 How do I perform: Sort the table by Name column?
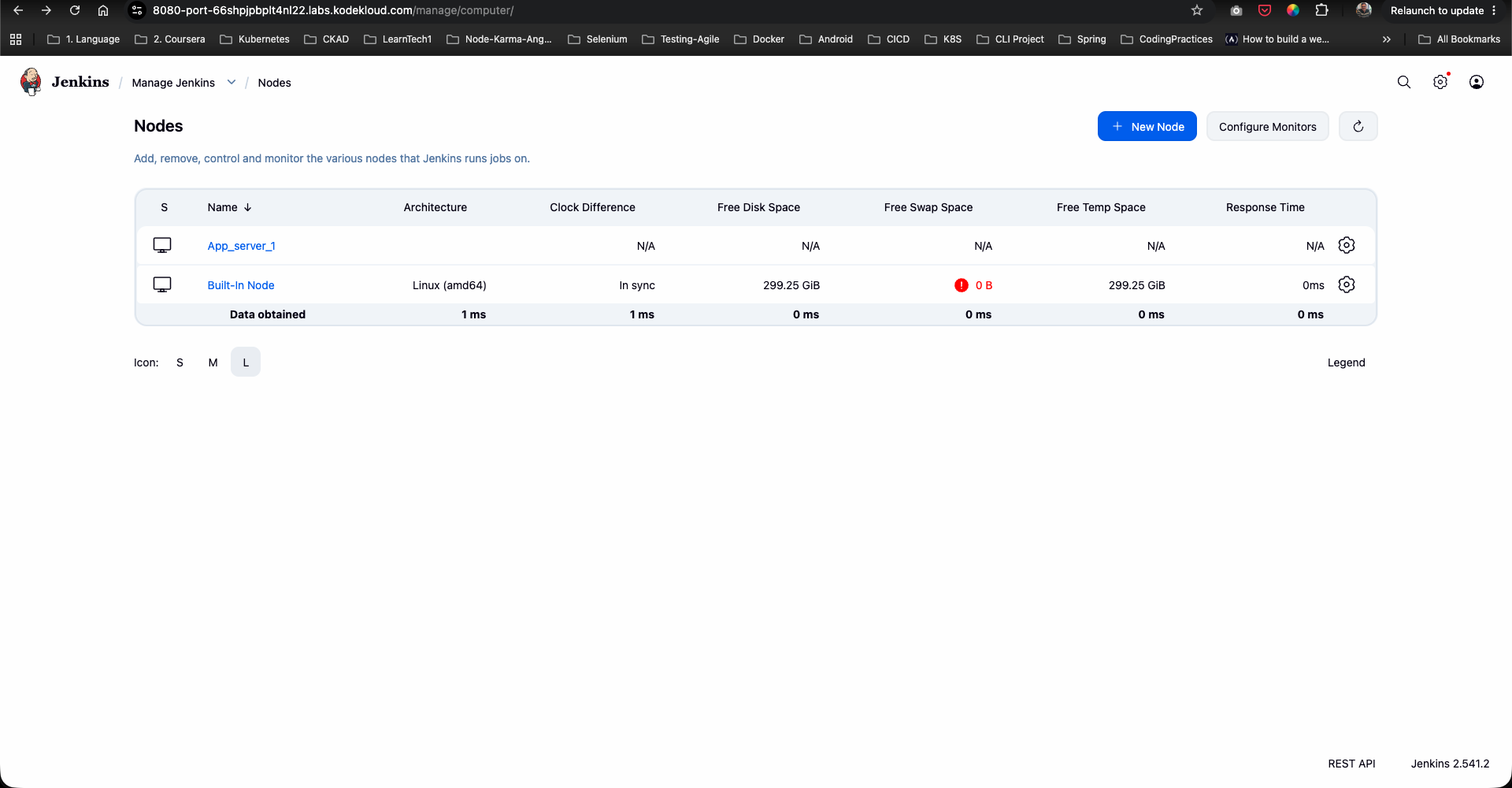point(229,207)
